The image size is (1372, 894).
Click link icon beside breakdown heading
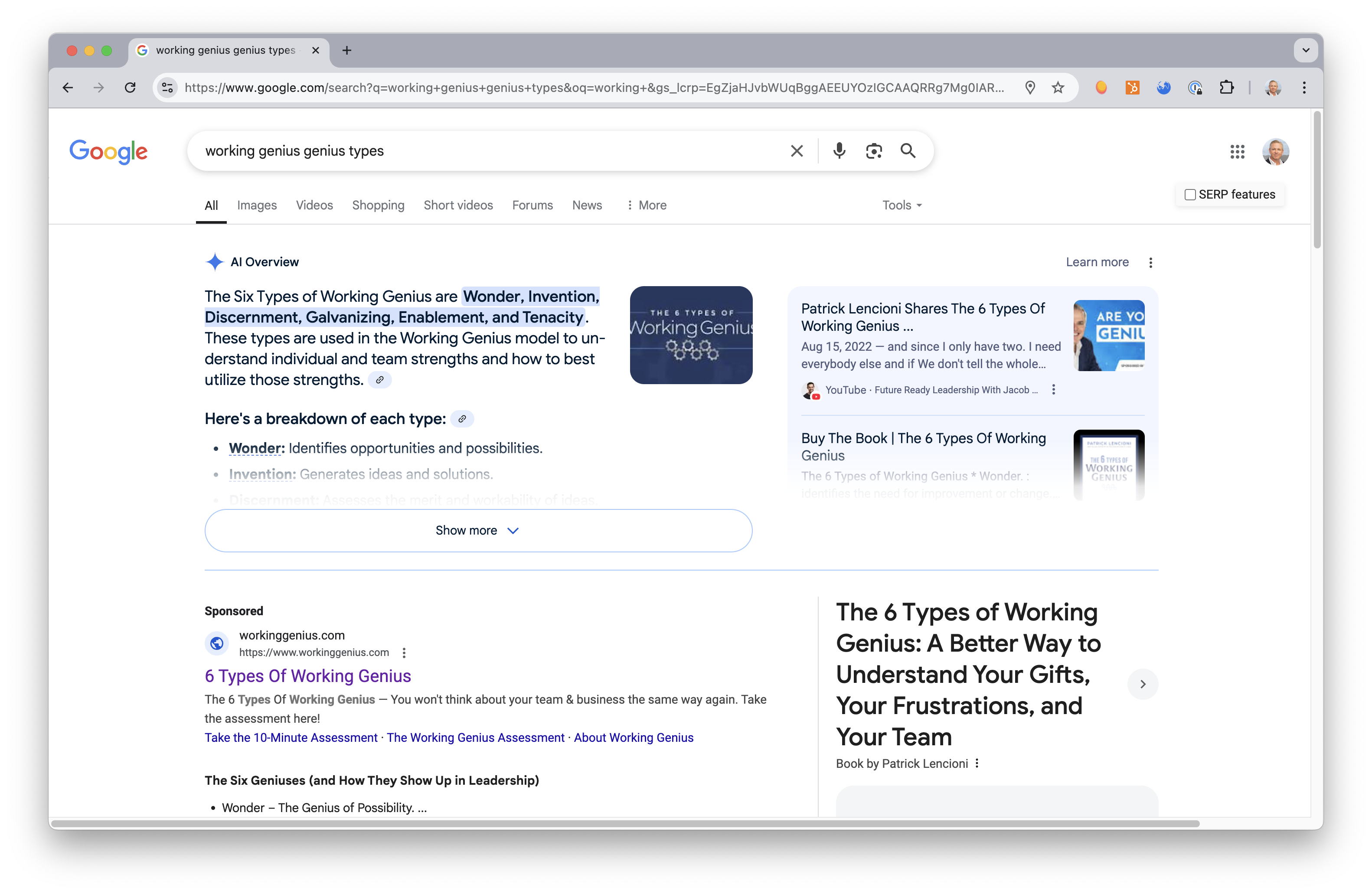pyautogui.click(x=462, y=419)
